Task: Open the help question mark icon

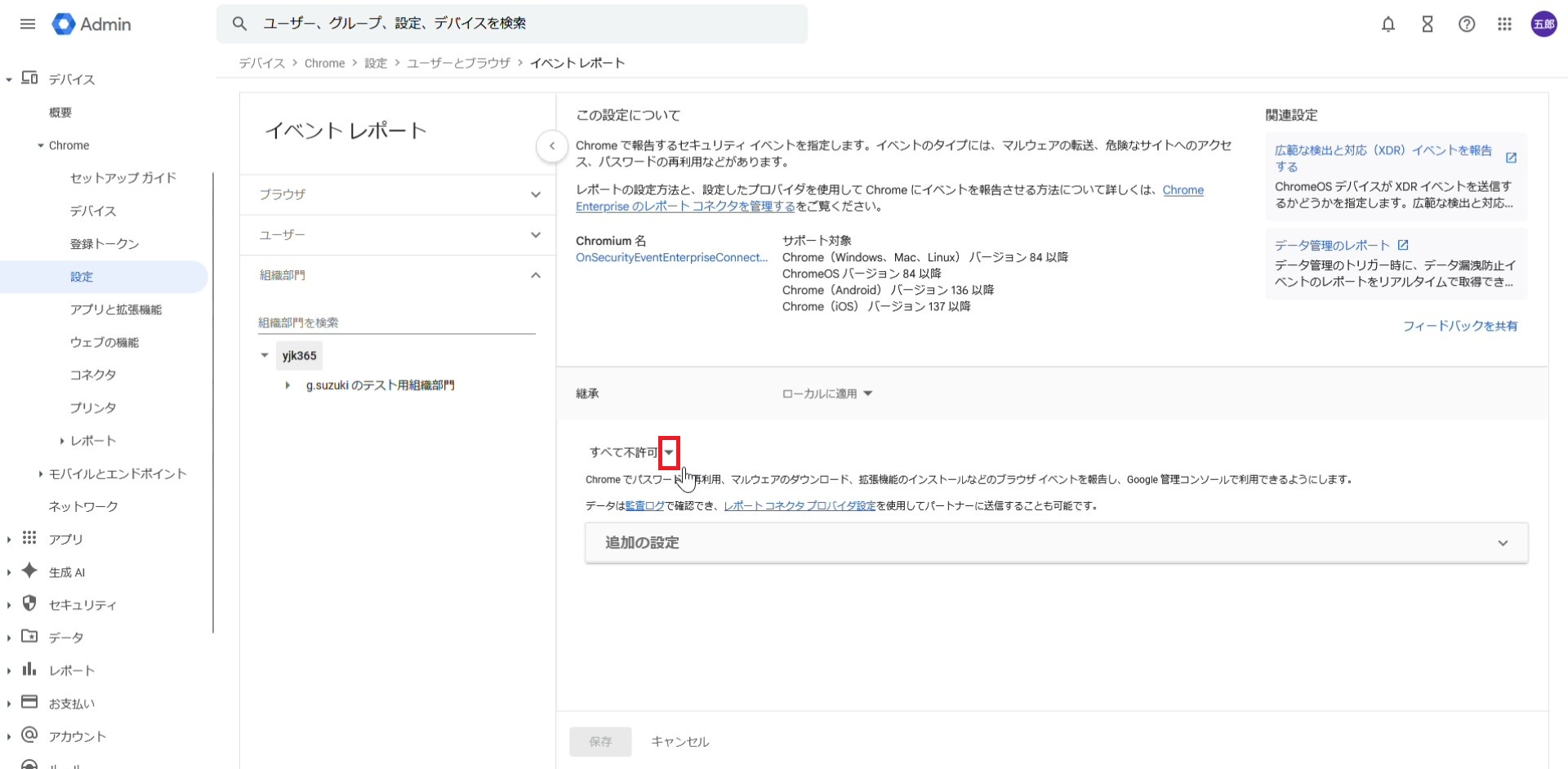Action: (1466, 24)
